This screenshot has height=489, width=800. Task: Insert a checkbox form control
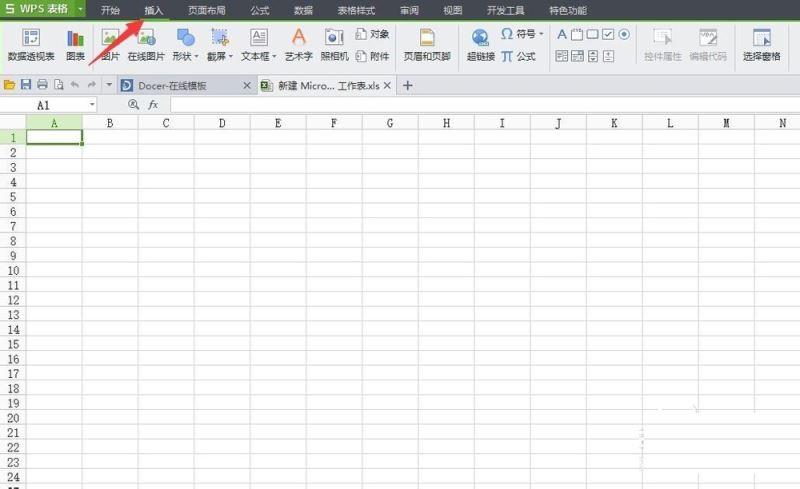pos(608,34)
